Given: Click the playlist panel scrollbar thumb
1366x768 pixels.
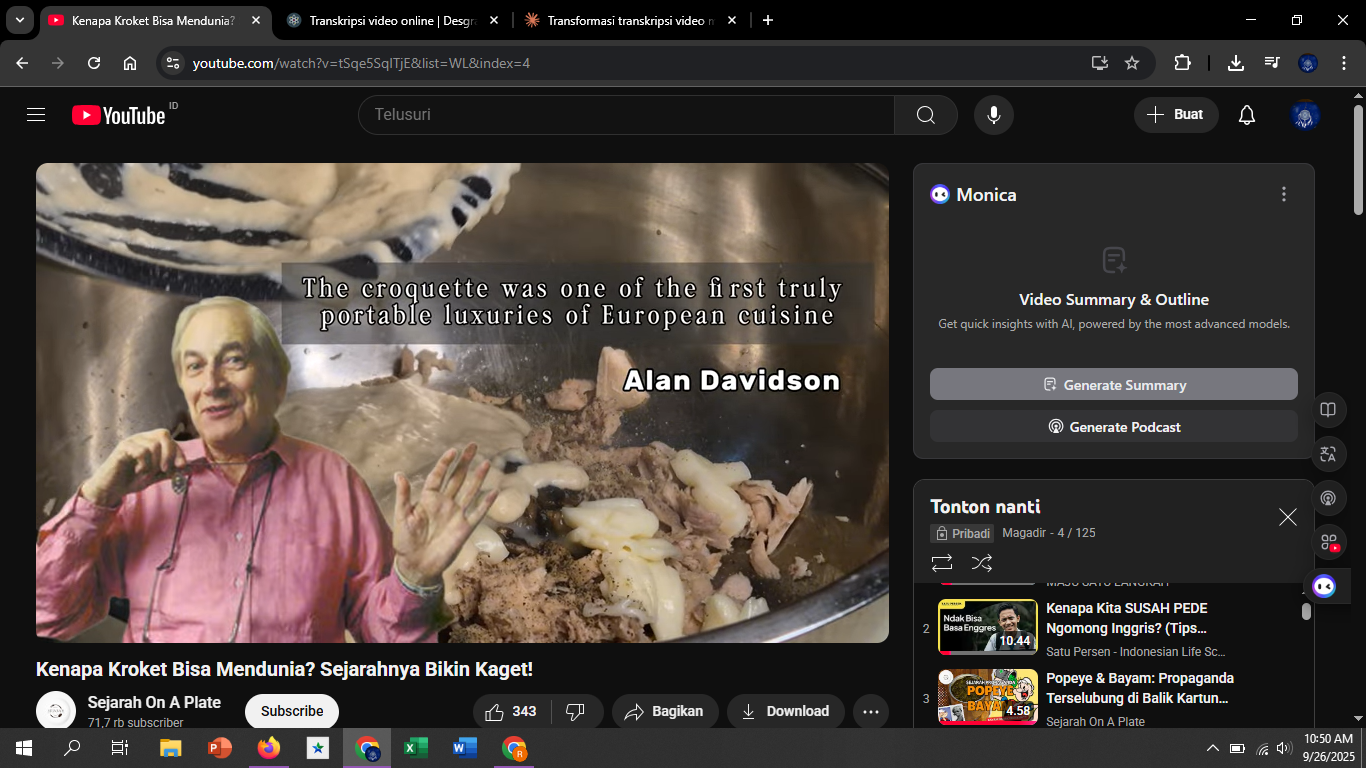Looking at the screenshot, I should [x=1306, y=611].
